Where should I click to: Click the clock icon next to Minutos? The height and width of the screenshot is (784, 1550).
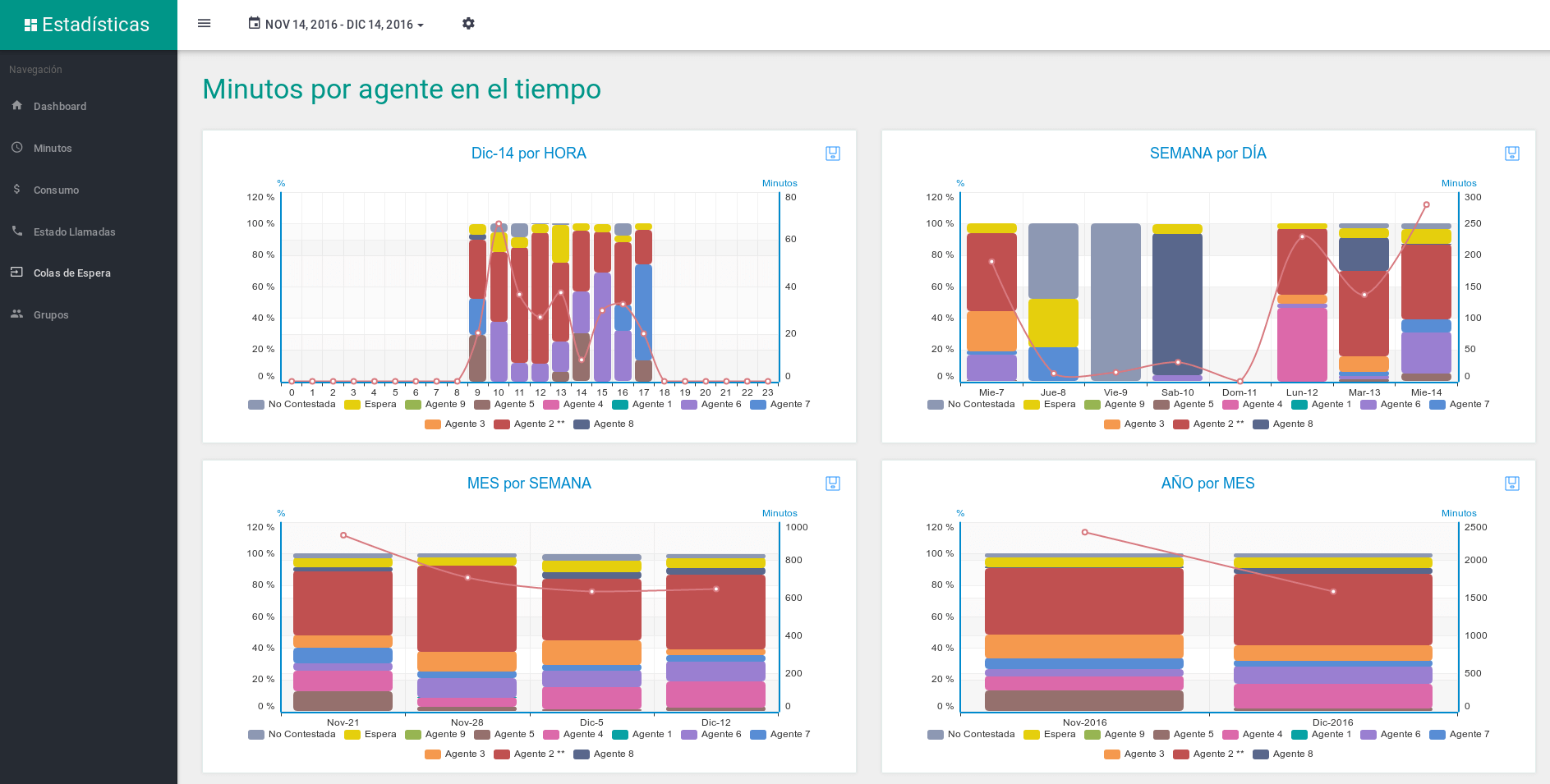coord(17,147)
